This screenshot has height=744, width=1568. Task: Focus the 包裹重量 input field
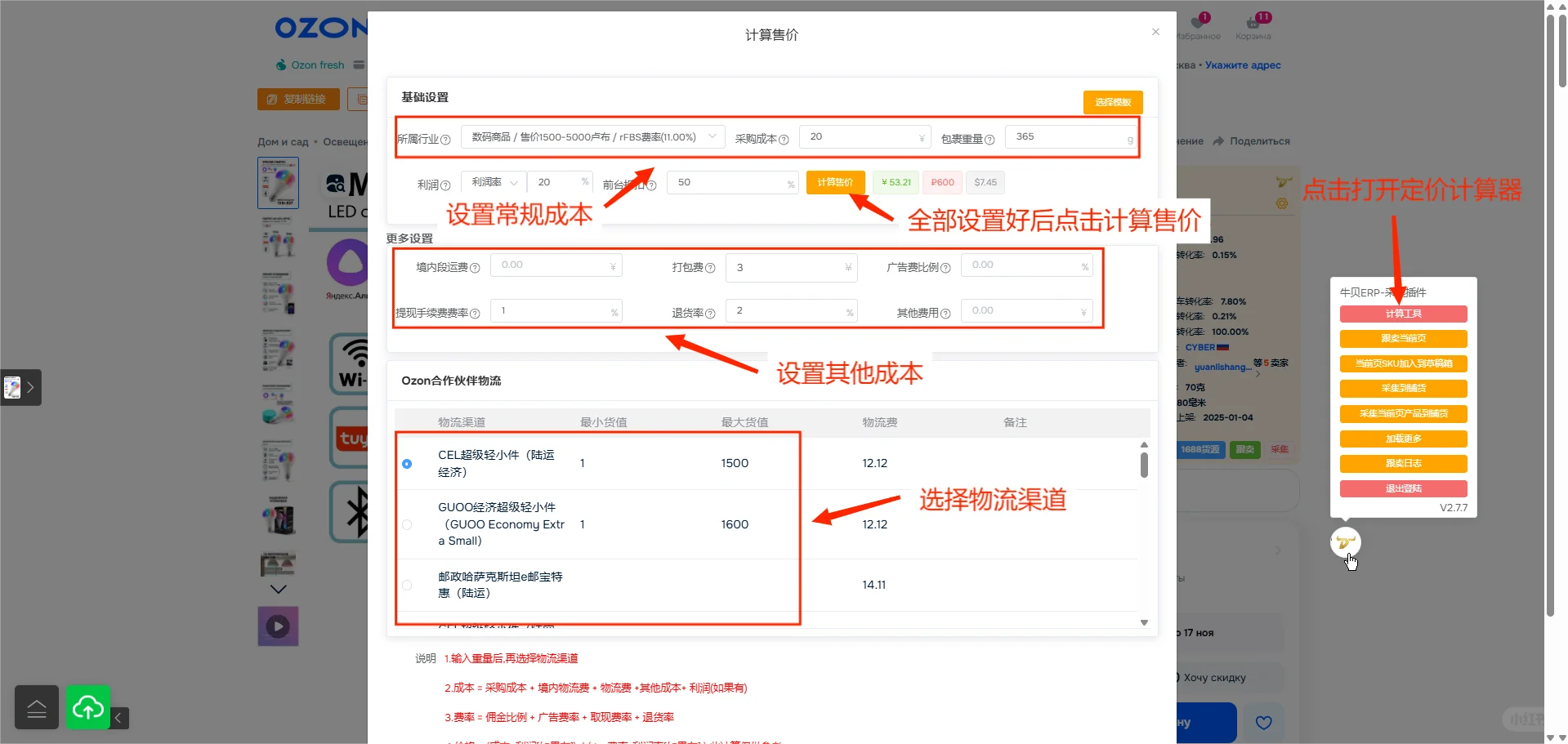(x=1071, y=137)
